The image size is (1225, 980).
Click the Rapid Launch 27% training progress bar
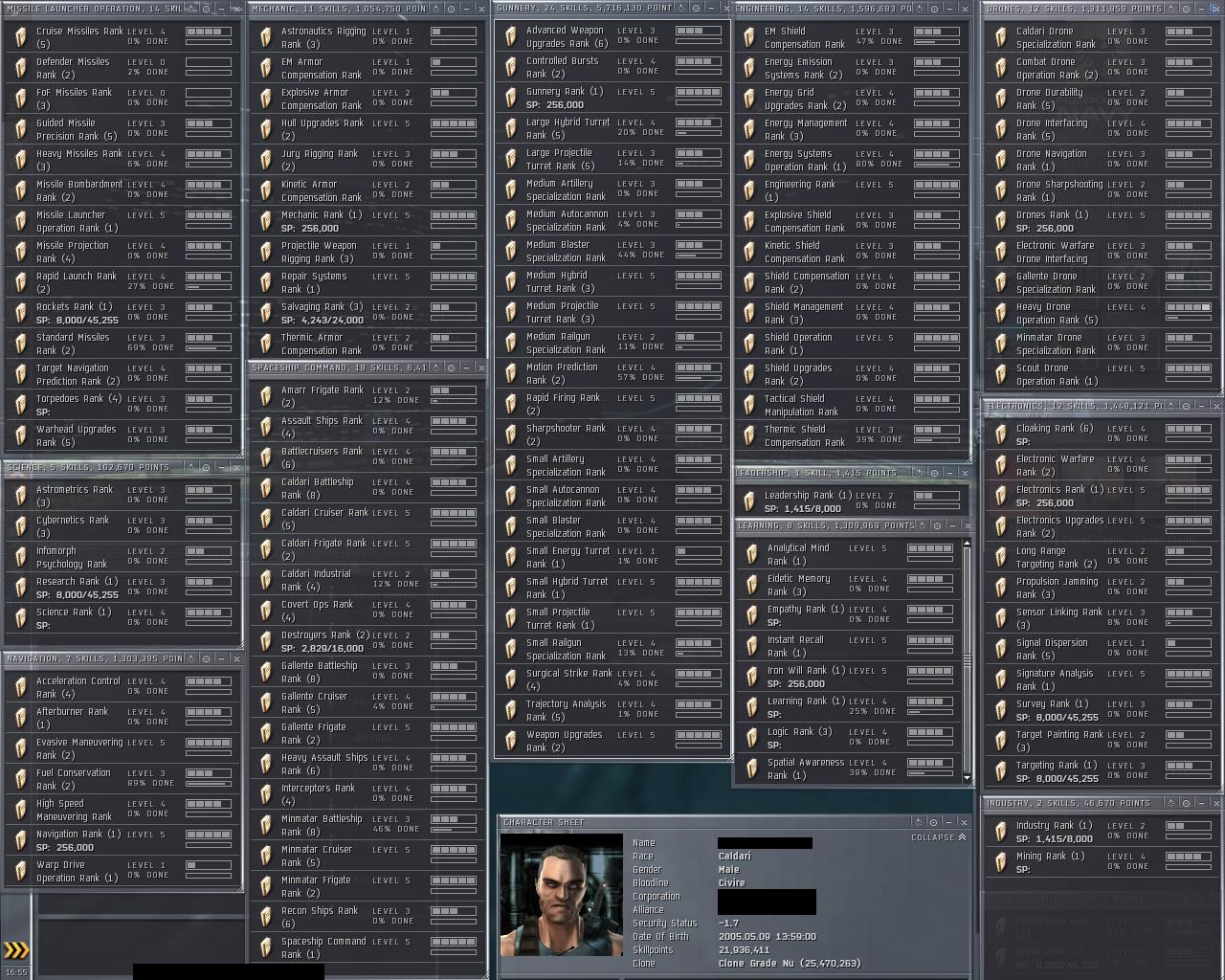click(209, 287)
